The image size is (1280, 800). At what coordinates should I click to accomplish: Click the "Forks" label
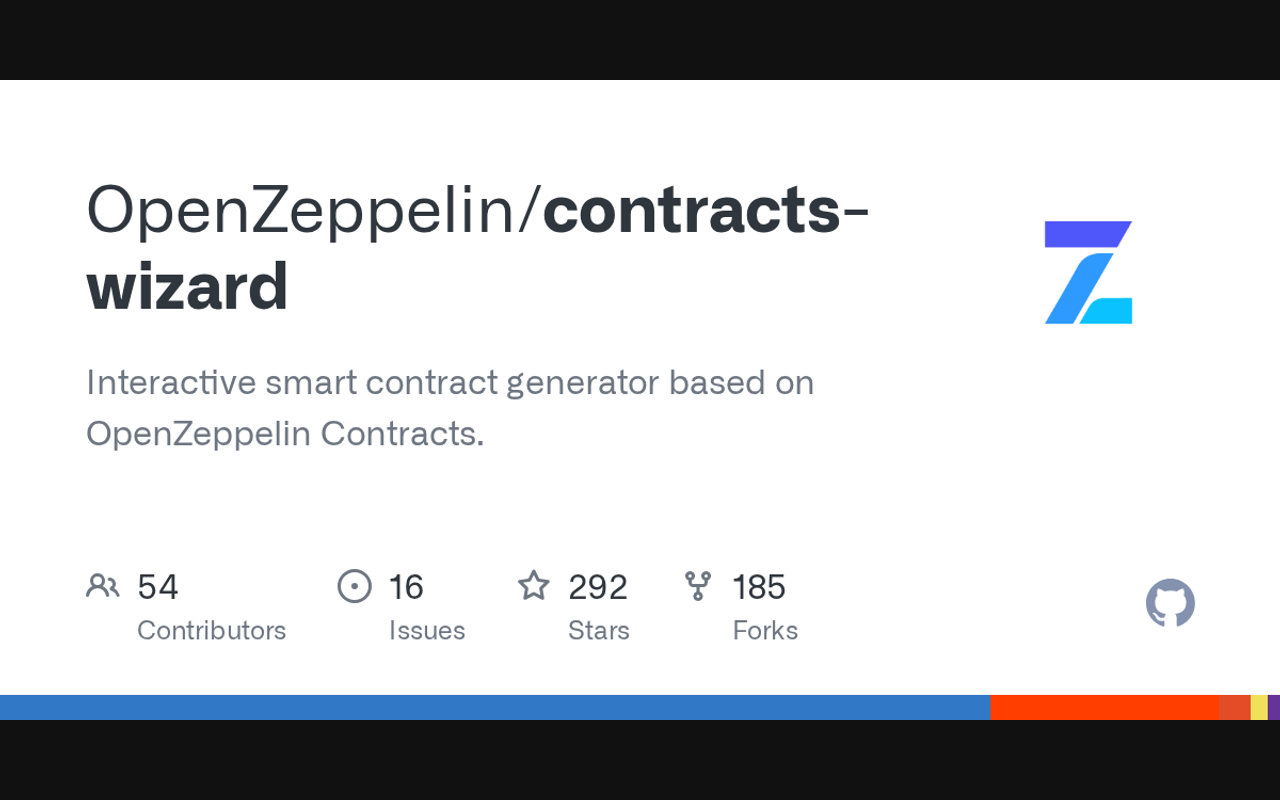765,630
